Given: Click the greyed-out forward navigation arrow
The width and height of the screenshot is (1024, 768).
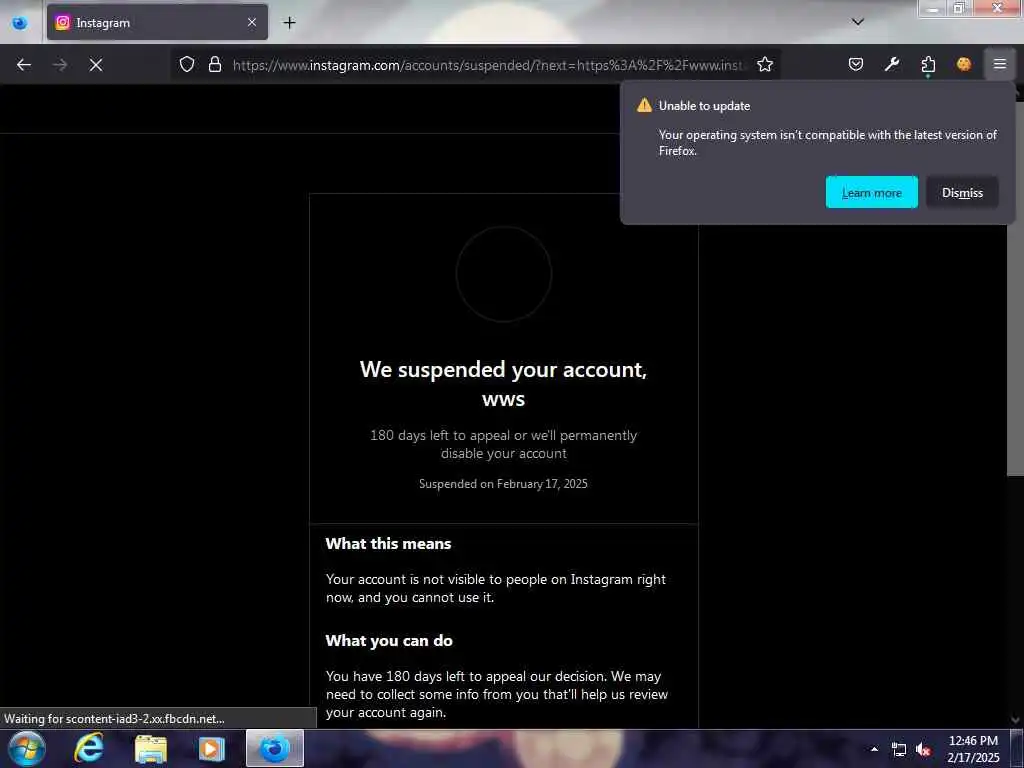Looking at the screenshot, I should [60, 65].
